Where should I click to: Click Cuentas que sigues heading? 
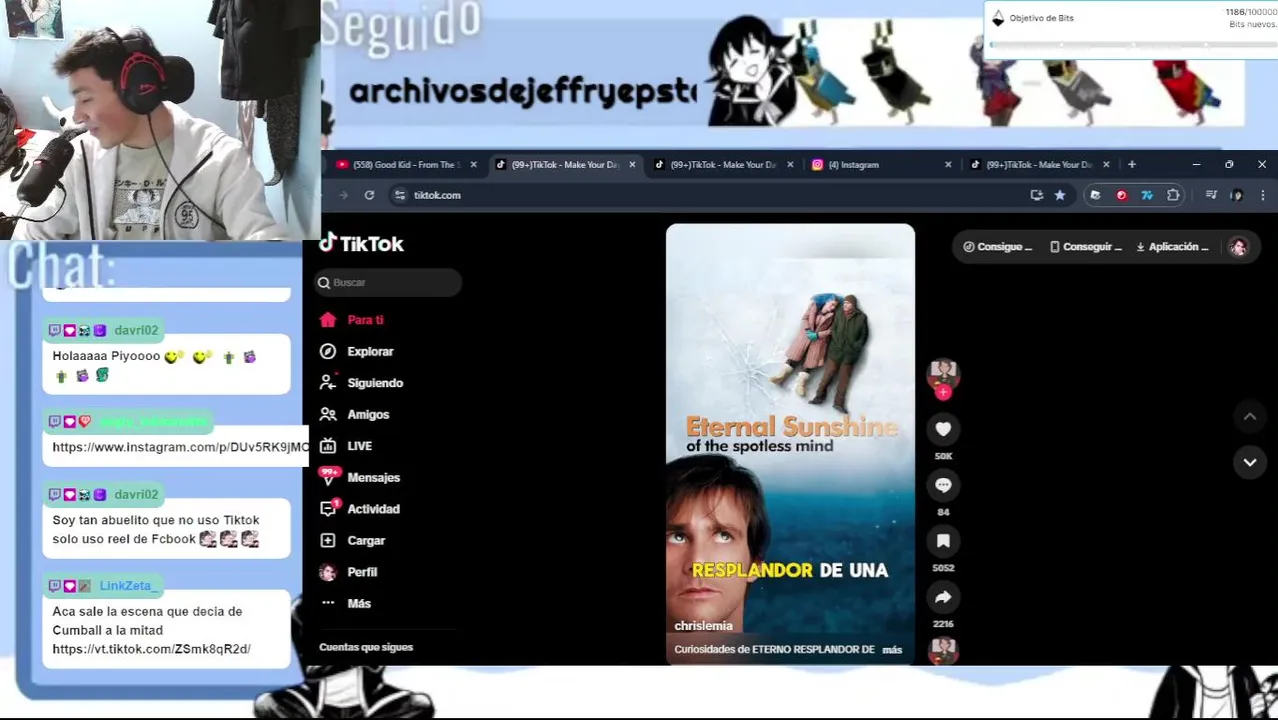[366, 647]
